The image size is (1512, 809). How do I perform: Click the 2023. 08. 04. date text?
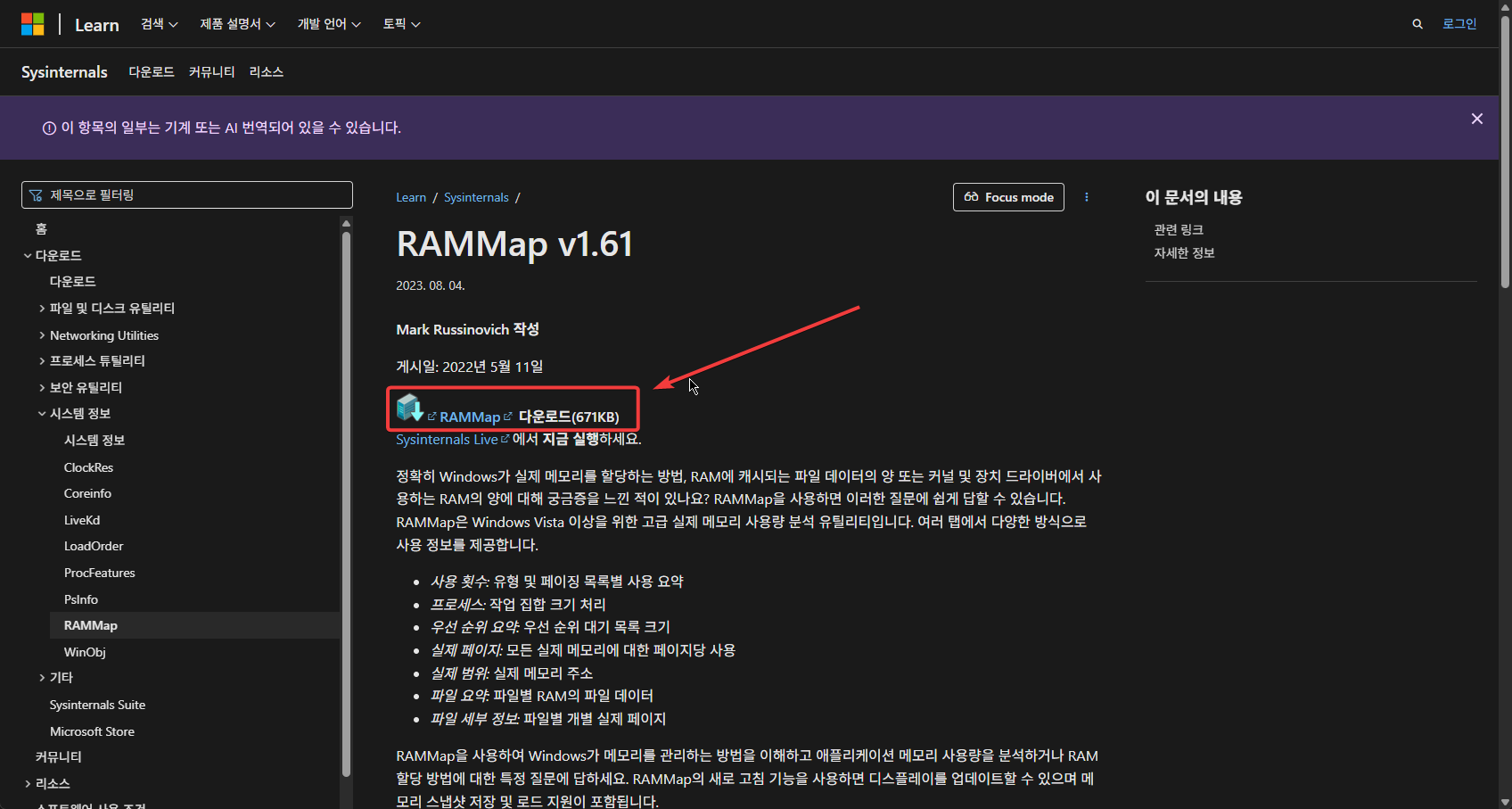(x=431, y=285)
